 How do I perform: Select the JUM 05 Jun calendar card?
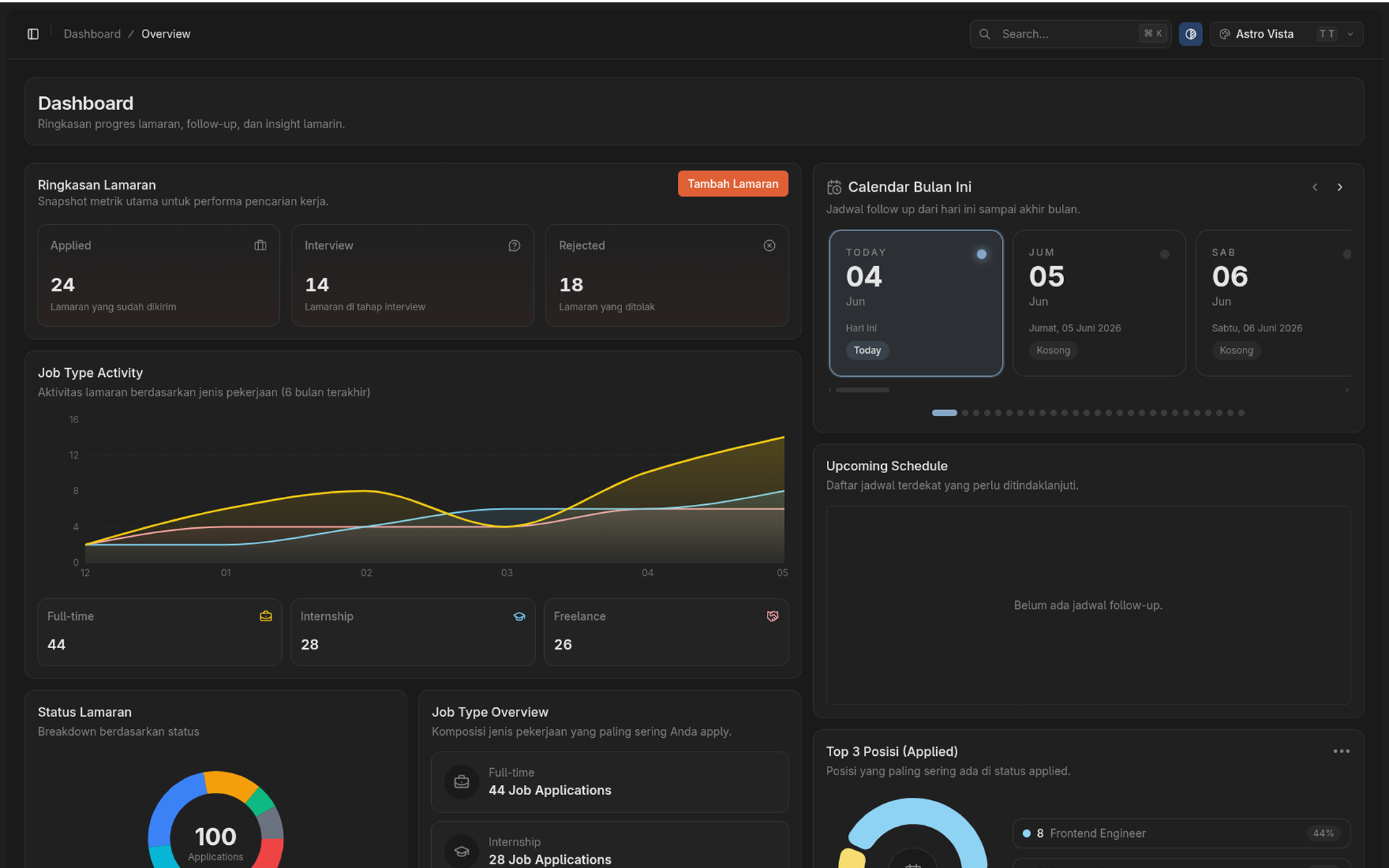(x=1099, y=303)
